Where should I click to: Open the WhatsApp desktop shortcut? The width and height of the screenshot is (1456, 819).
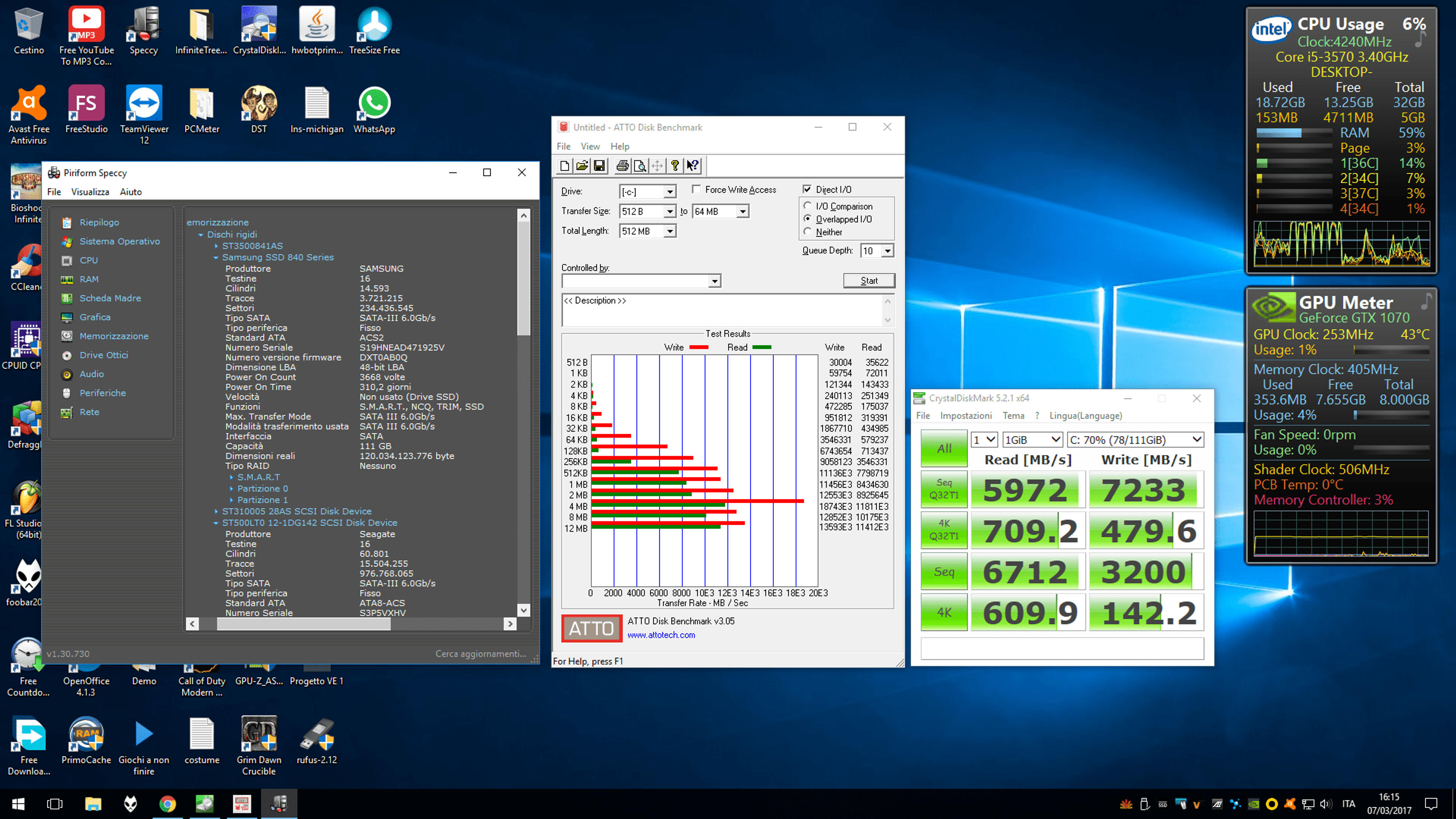374,110
